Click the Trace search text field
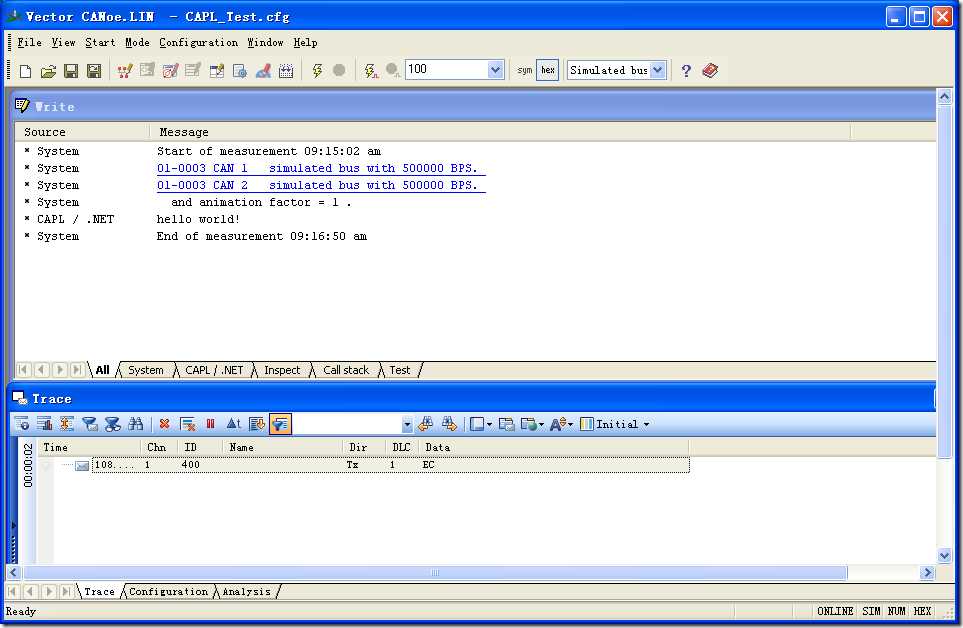 347,424
